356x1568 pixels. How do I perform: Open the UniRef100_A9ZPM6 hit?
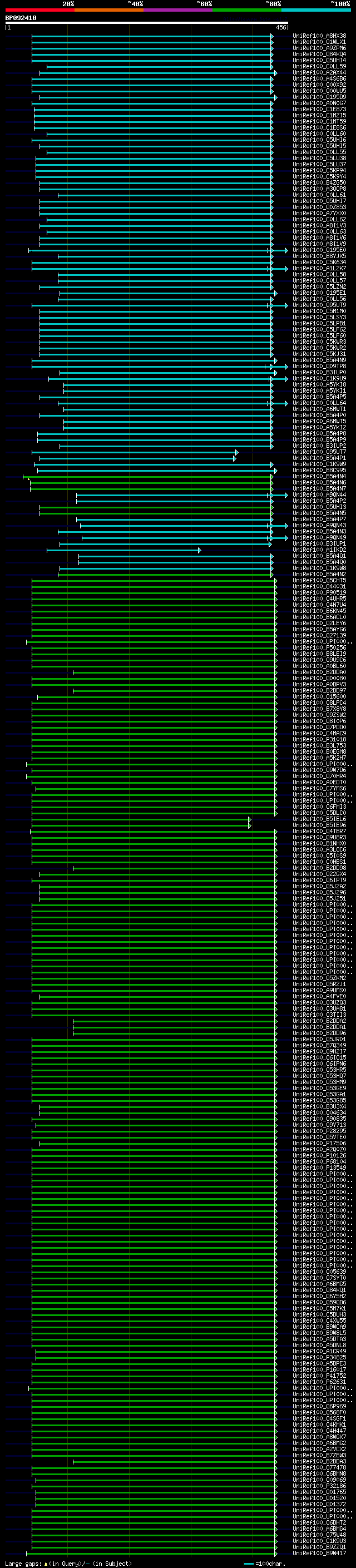click(319, 48)
